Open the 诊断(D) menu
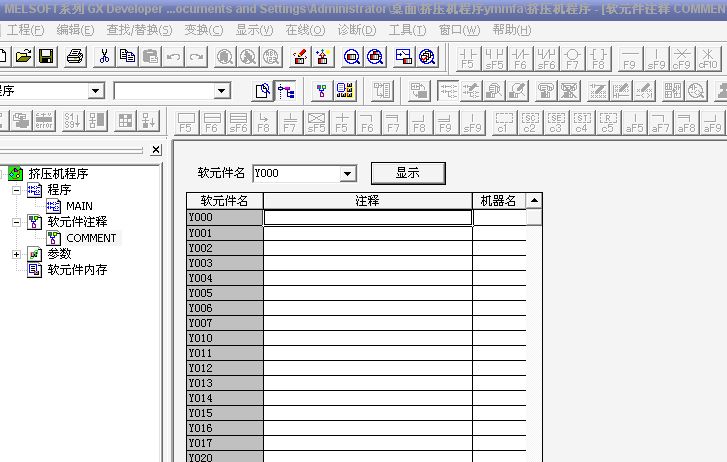The image size is (727, 462). click(x=357, y=30)
